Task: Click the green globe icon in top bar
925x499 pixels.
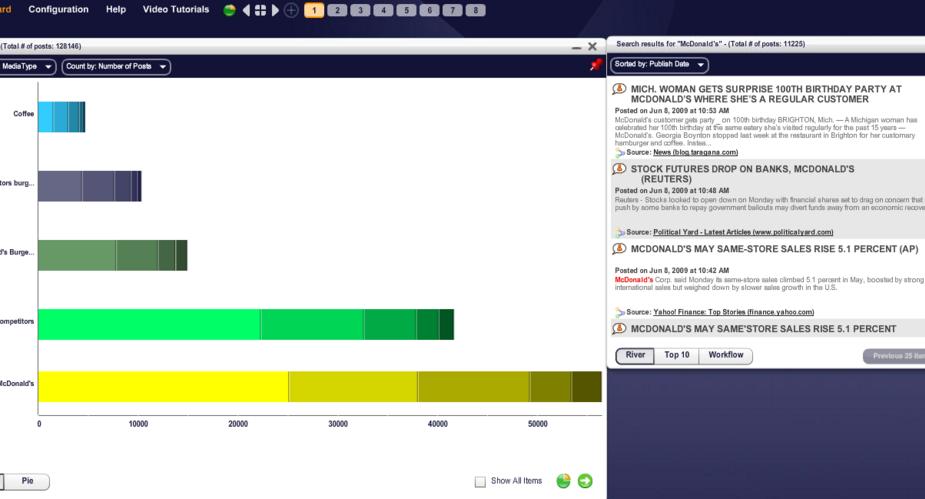Action: pos(229,10)
